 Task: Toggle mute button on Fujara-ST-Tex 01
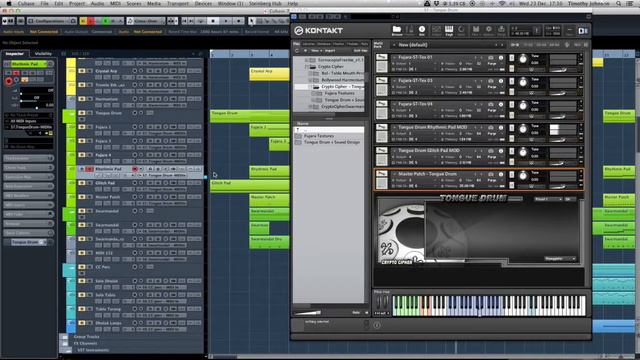(x=511, y=69)
